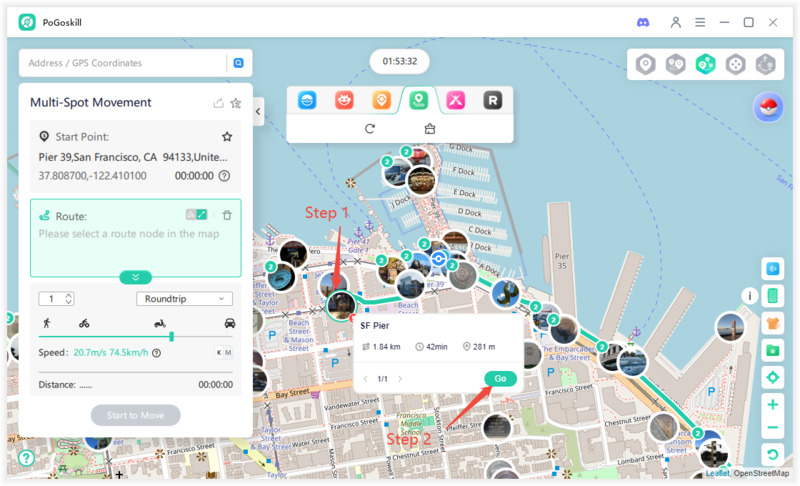Choose scooter speed icon
Viewport: 800px width, 486px height.
[x=160, y=323]
